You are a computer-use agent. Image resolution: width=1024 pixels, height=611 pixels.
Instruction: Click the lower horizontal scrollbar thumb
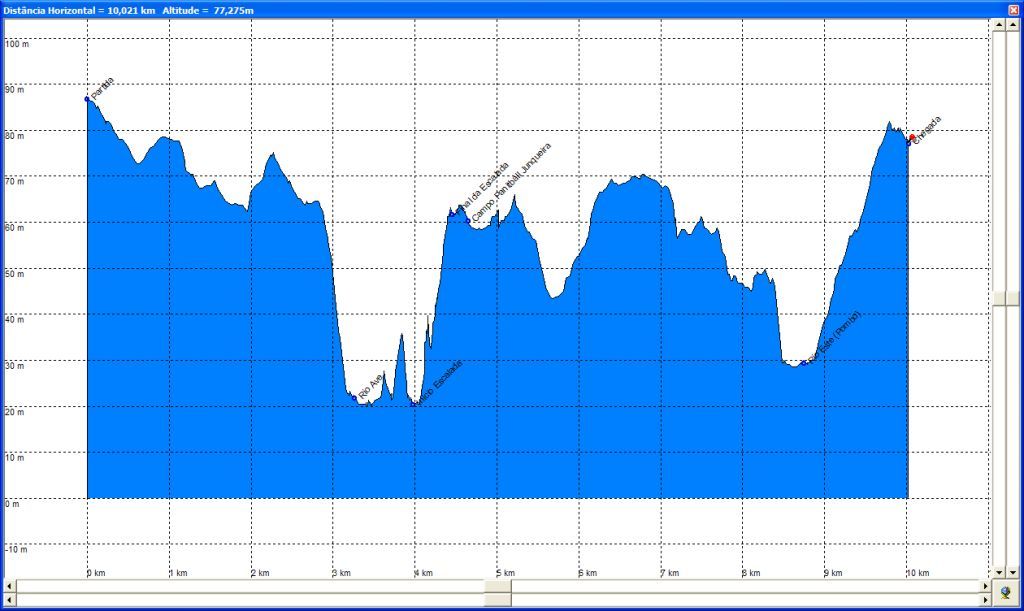pyautogui.click(x=498, y=599)
